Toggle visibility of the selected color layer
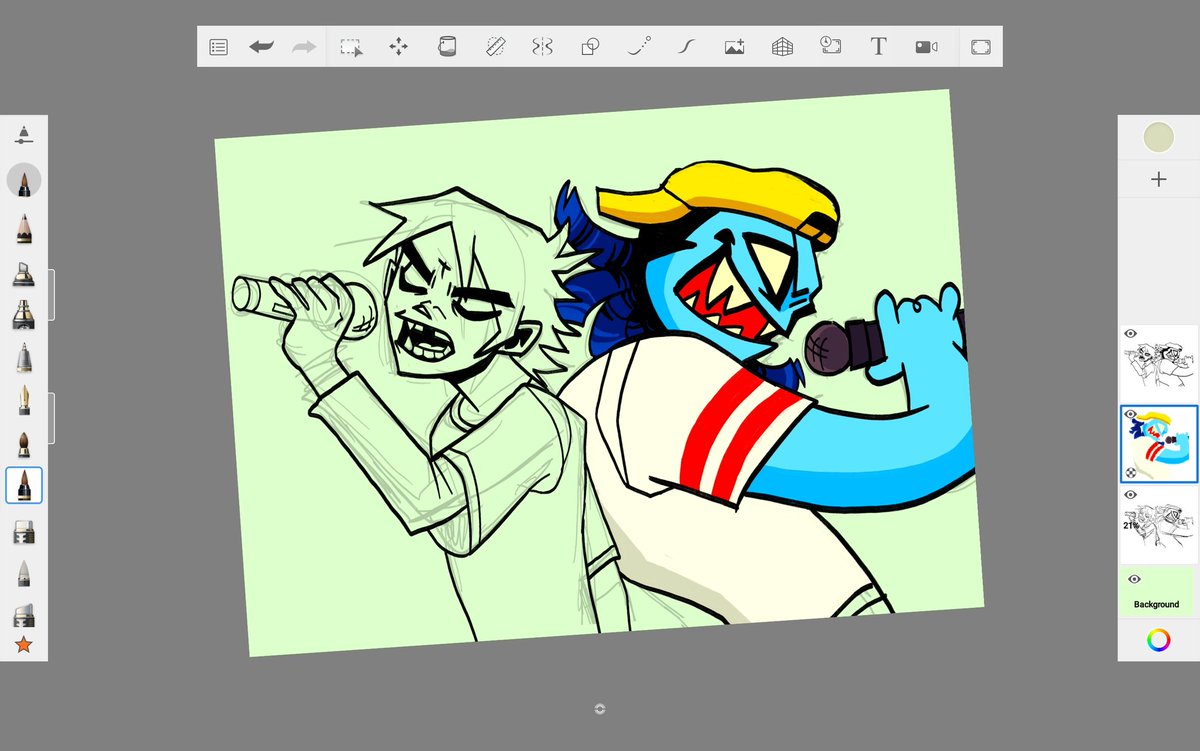This screenshot has width=1200, height=751. coord(1131,414)
